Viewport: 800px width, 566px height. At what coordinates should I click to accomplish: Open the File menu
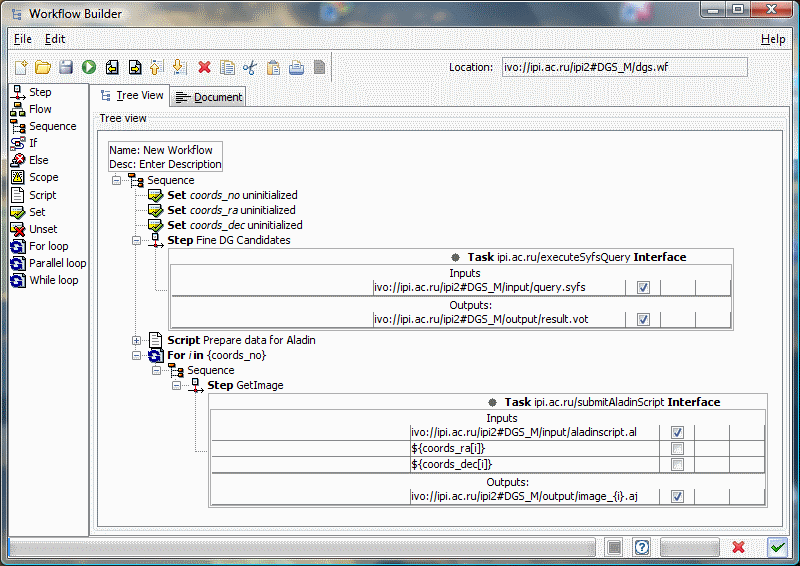tap(22, 39)
